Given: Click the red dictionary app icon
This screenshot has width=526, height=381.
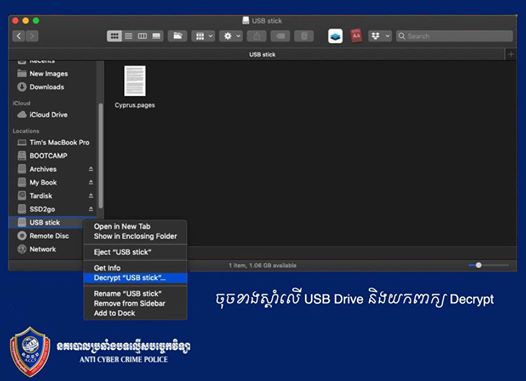Looking at the screenshot, I should pyautogui.click(x=356, y=36).
